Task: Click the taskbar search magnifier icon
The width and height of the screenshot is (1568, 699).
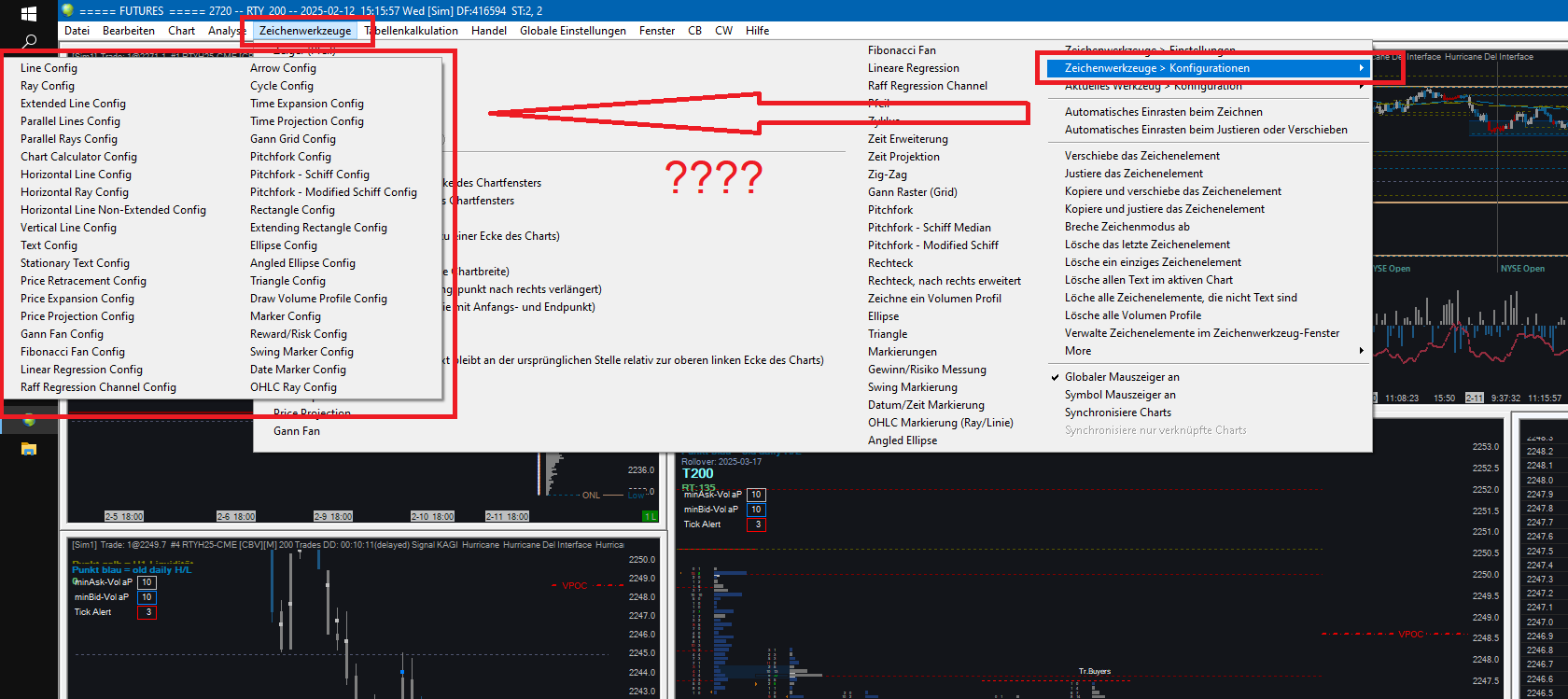Action: 28,41
